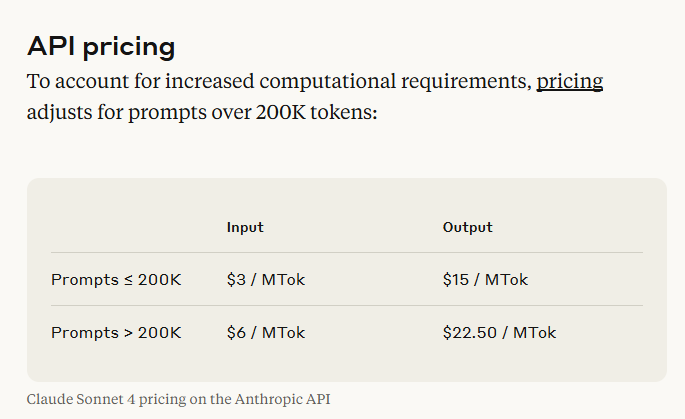Click the $6 / MTok input price
Viewport: 685px width, 419px height.
click(x=266, y=332)
